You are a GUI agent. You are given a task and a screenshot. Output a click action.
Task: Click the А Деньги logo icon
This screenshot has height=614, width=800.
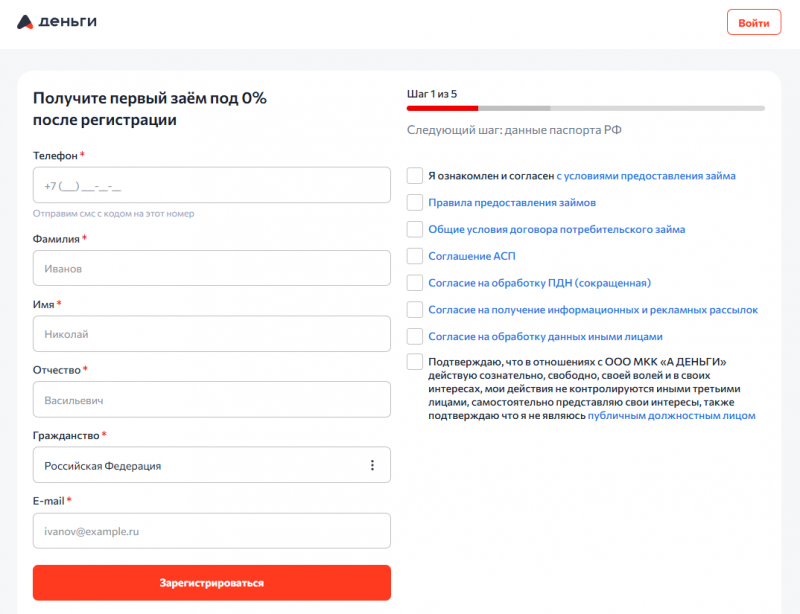coord(26,22)
